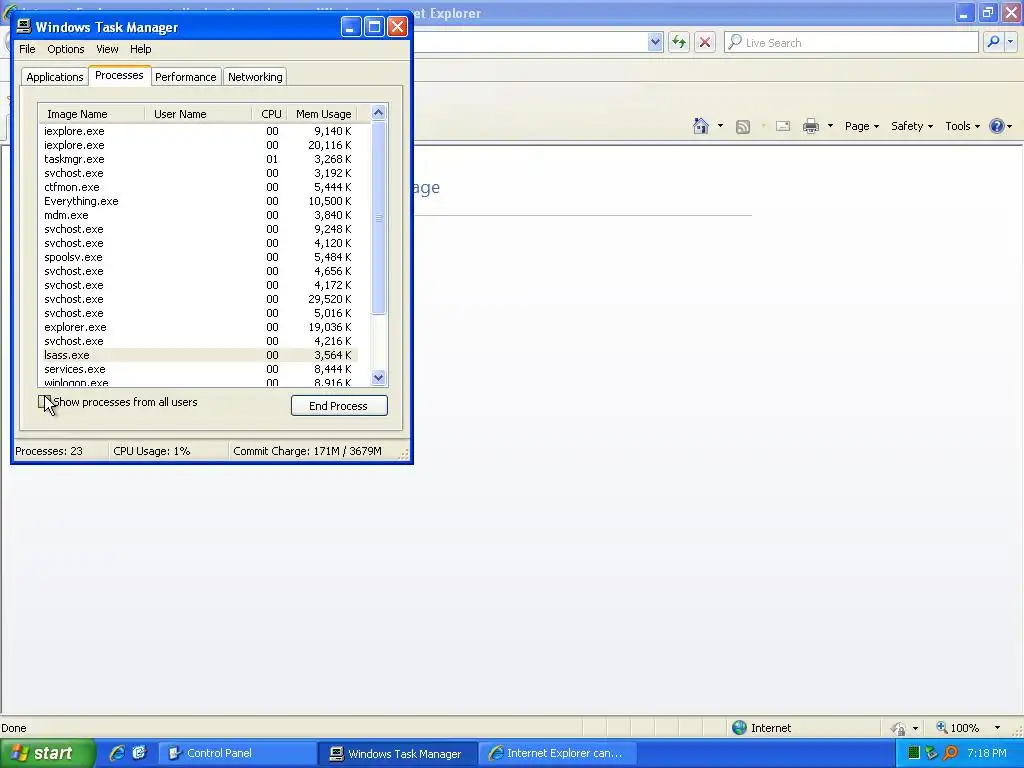Screen dimensions: 1024x768
Task: Click the Stop red X icon
Action: pos(705,42)
